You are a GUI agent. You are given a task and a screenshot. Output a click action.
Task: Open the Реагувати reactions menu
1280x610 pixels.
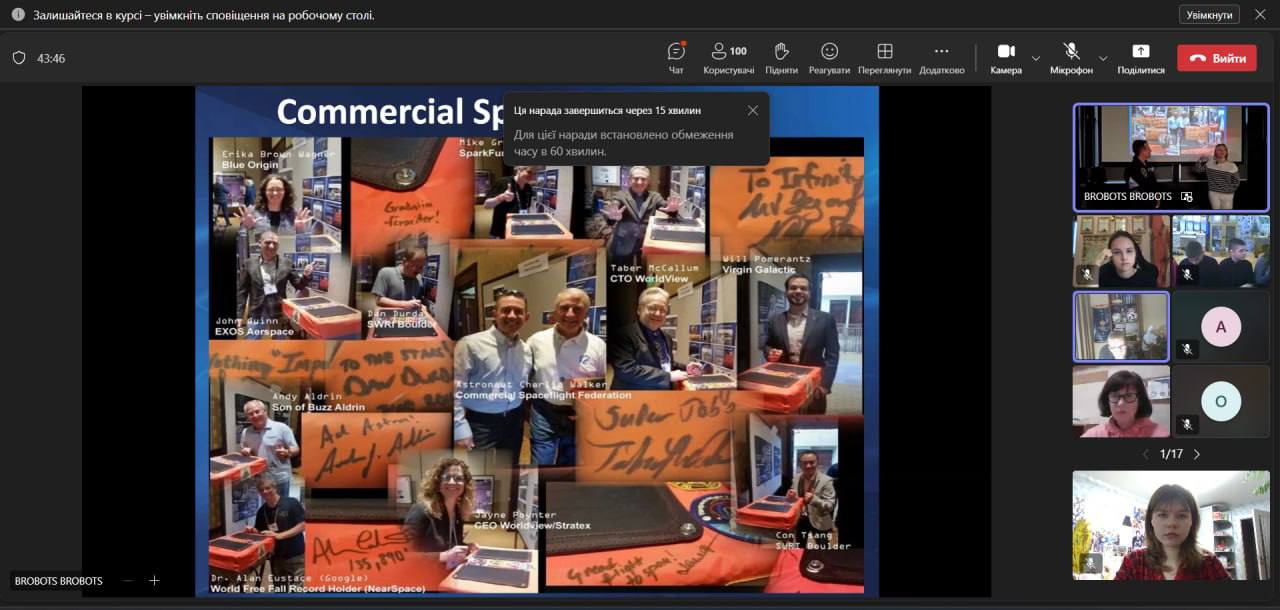coord(829,57)
